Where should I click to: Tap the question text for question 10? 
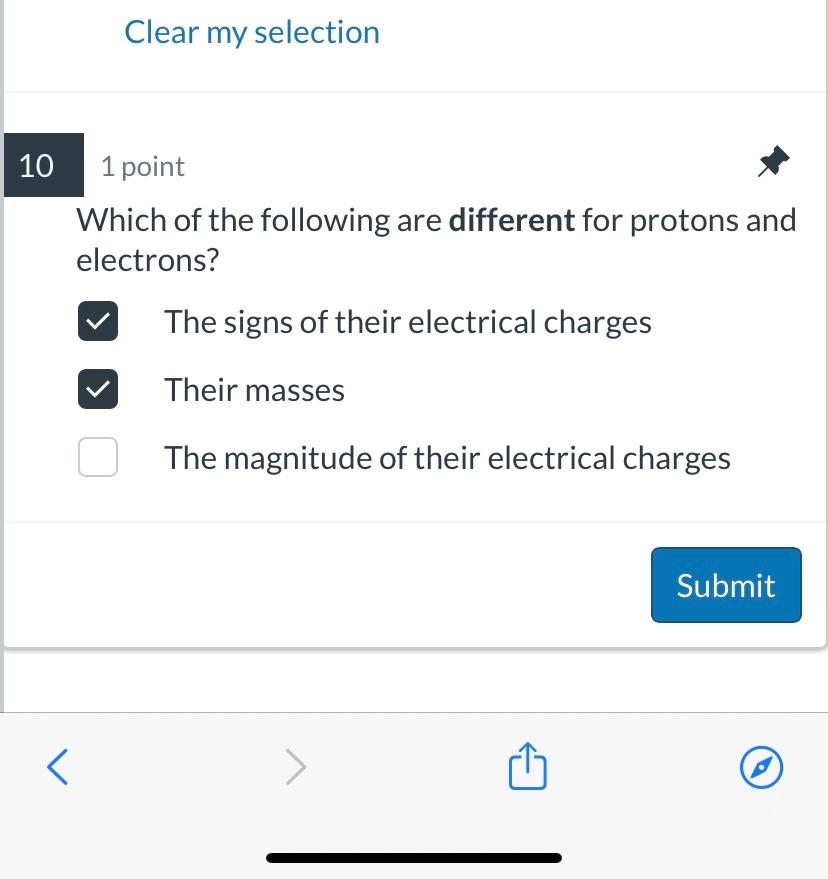[435, 239]
